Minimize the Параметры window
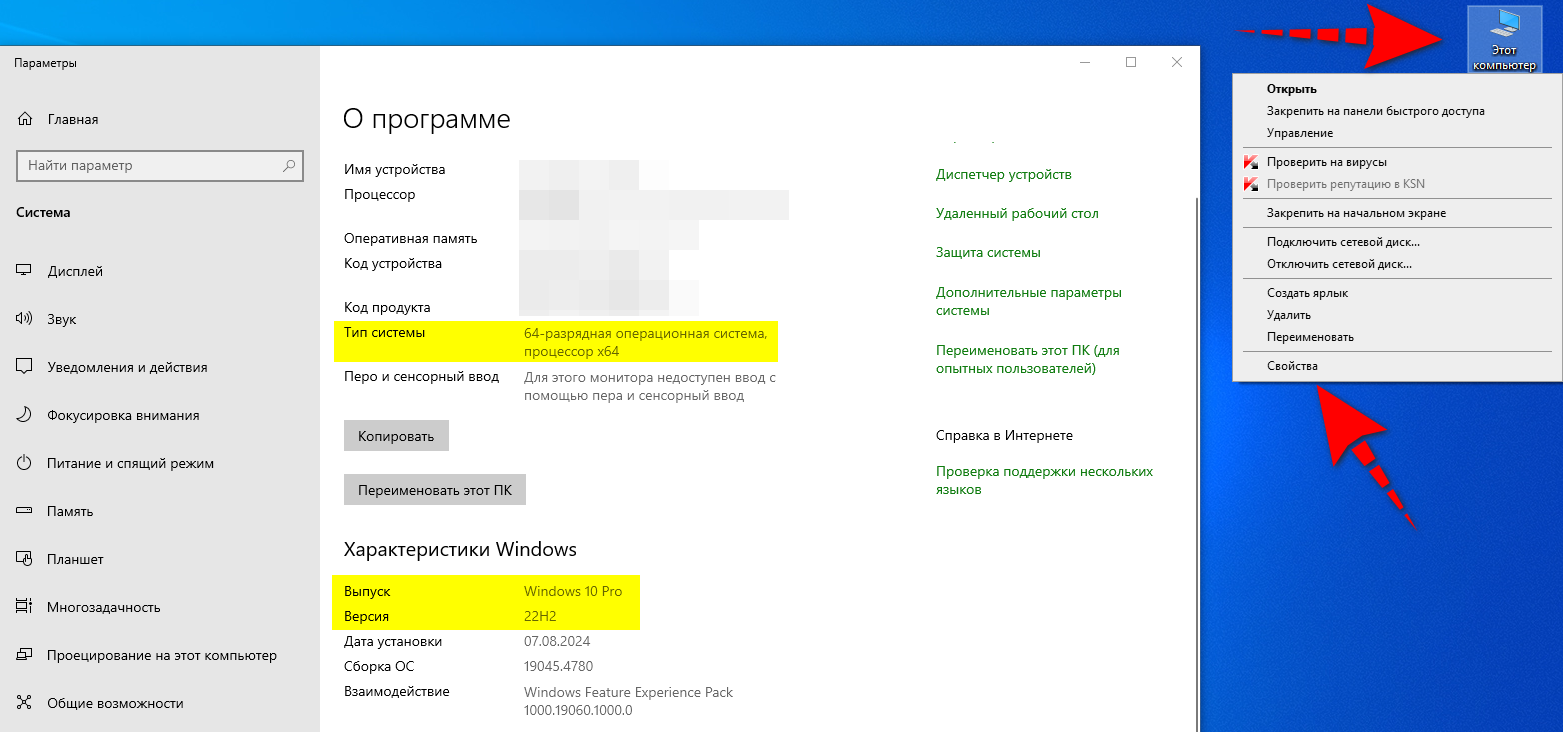 tap(1085, 62)
